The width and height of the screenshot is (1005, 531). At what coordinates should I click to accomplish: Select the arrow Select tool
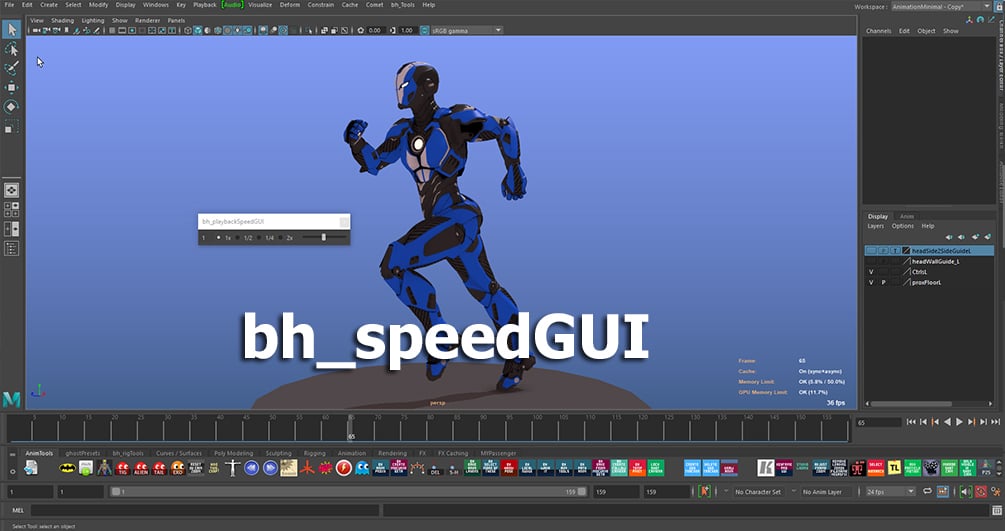pyautogui.click(x=12, y=29)
